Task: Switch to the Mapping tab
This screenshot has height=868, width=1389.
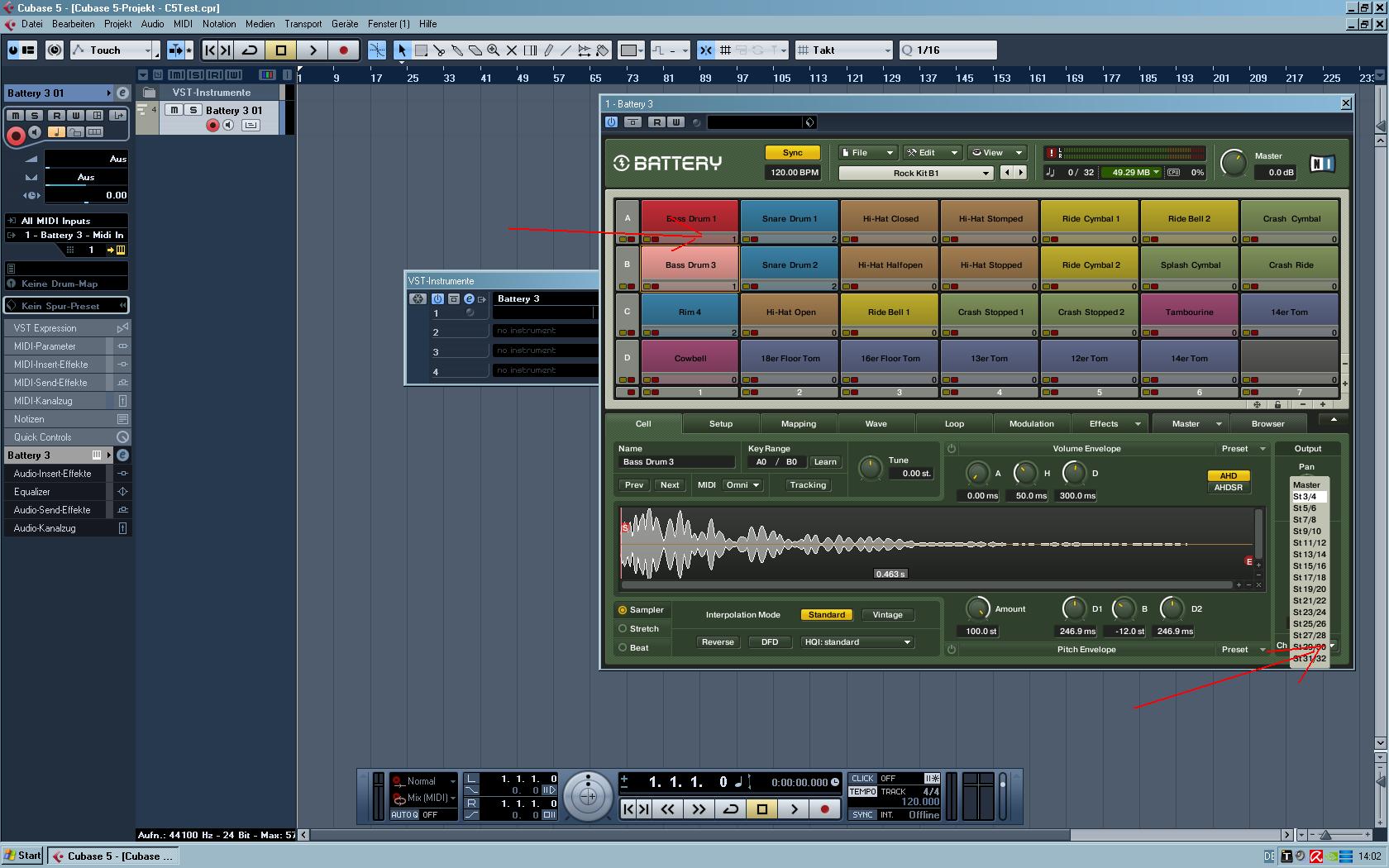Action: 799,424
